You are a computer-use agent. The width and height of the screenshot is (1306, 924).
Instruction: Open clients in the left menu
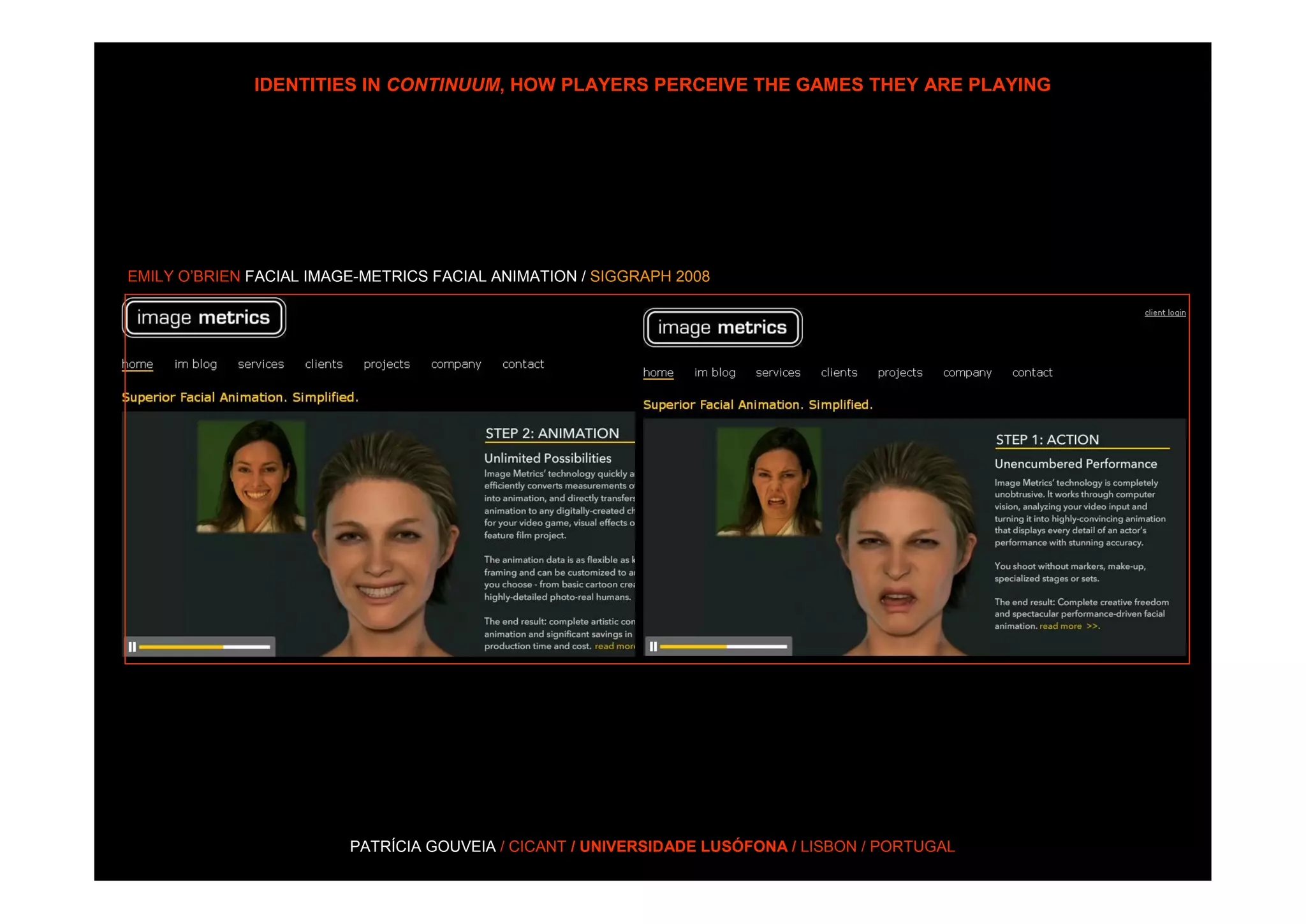click(324, 364)
